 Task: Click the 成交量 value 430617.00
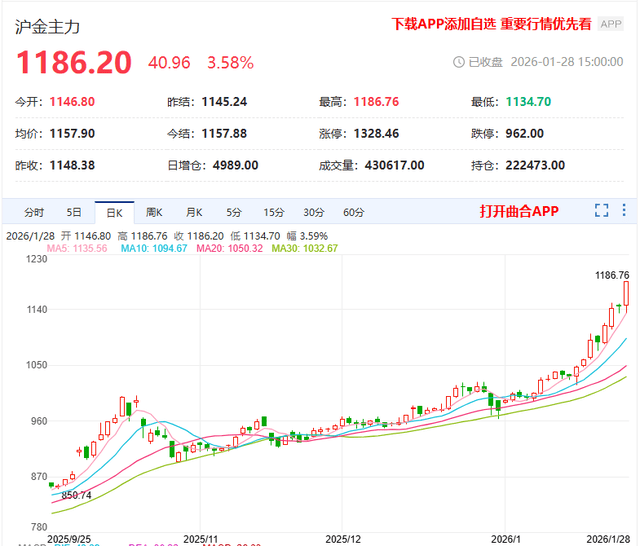tap(395, 165)
